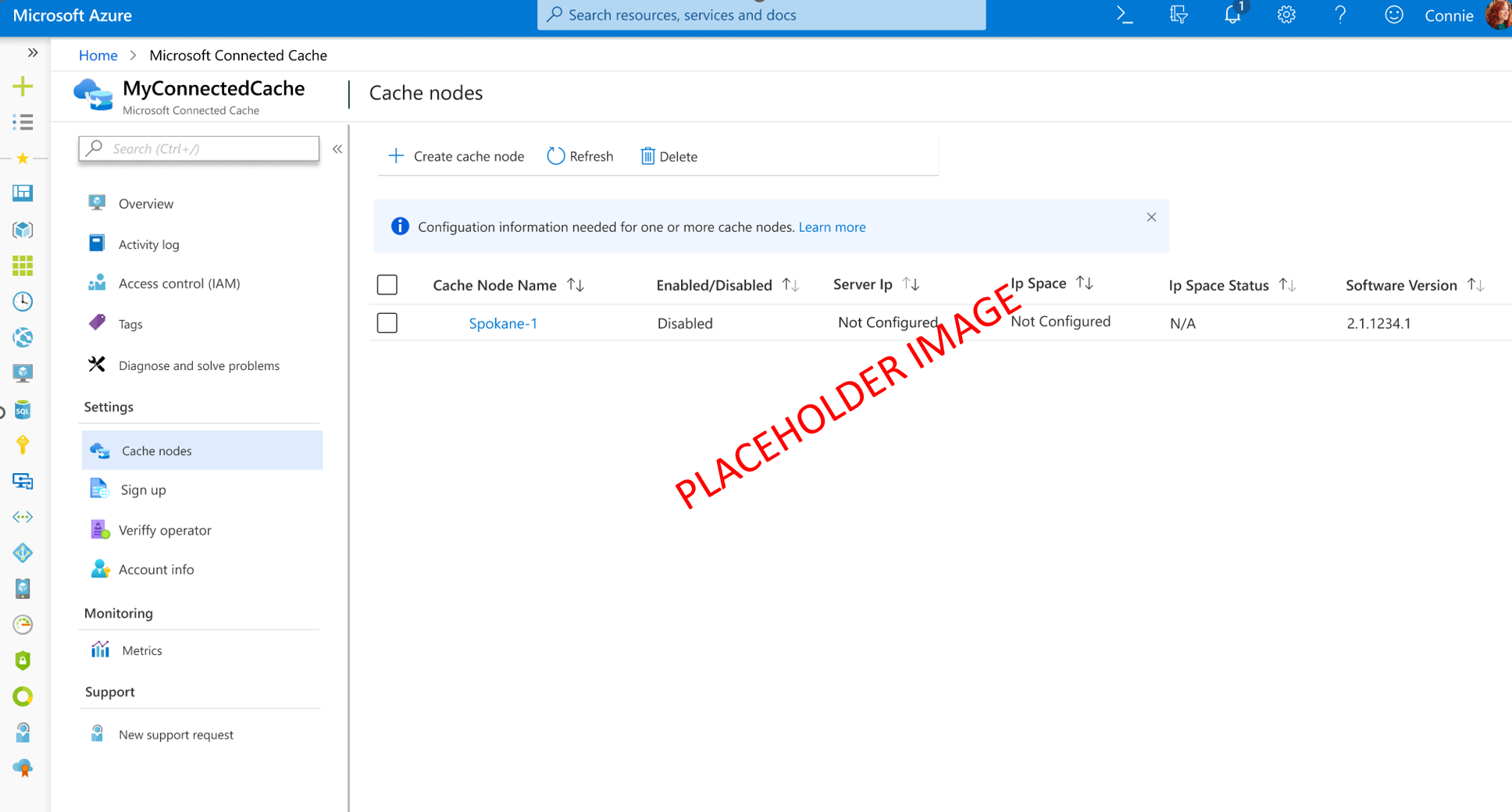Open the yellow key icon in left rail
The image size is (1512, 812).
23,445
